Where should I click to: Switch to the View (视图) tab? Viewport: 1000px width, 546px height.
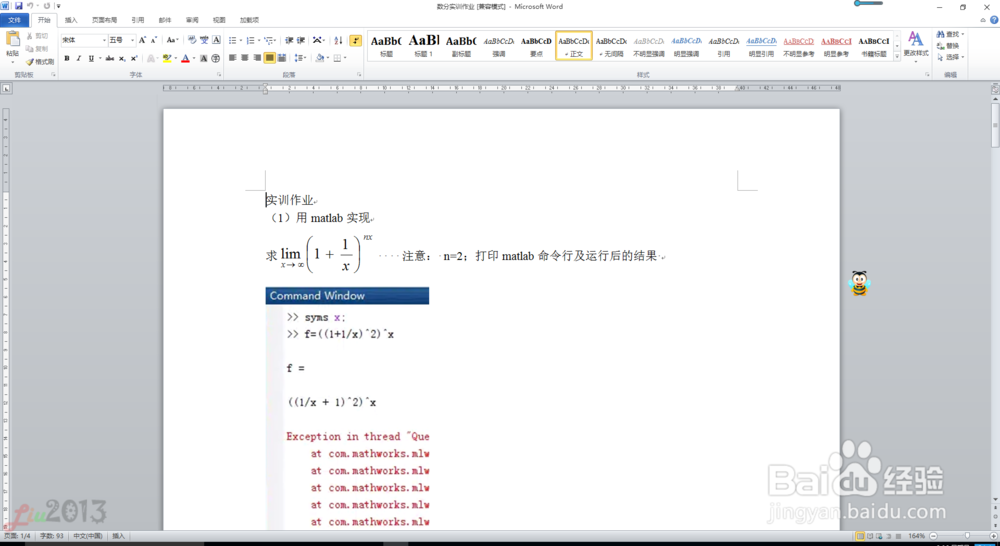pyautogui.click(x=219, y=20)
